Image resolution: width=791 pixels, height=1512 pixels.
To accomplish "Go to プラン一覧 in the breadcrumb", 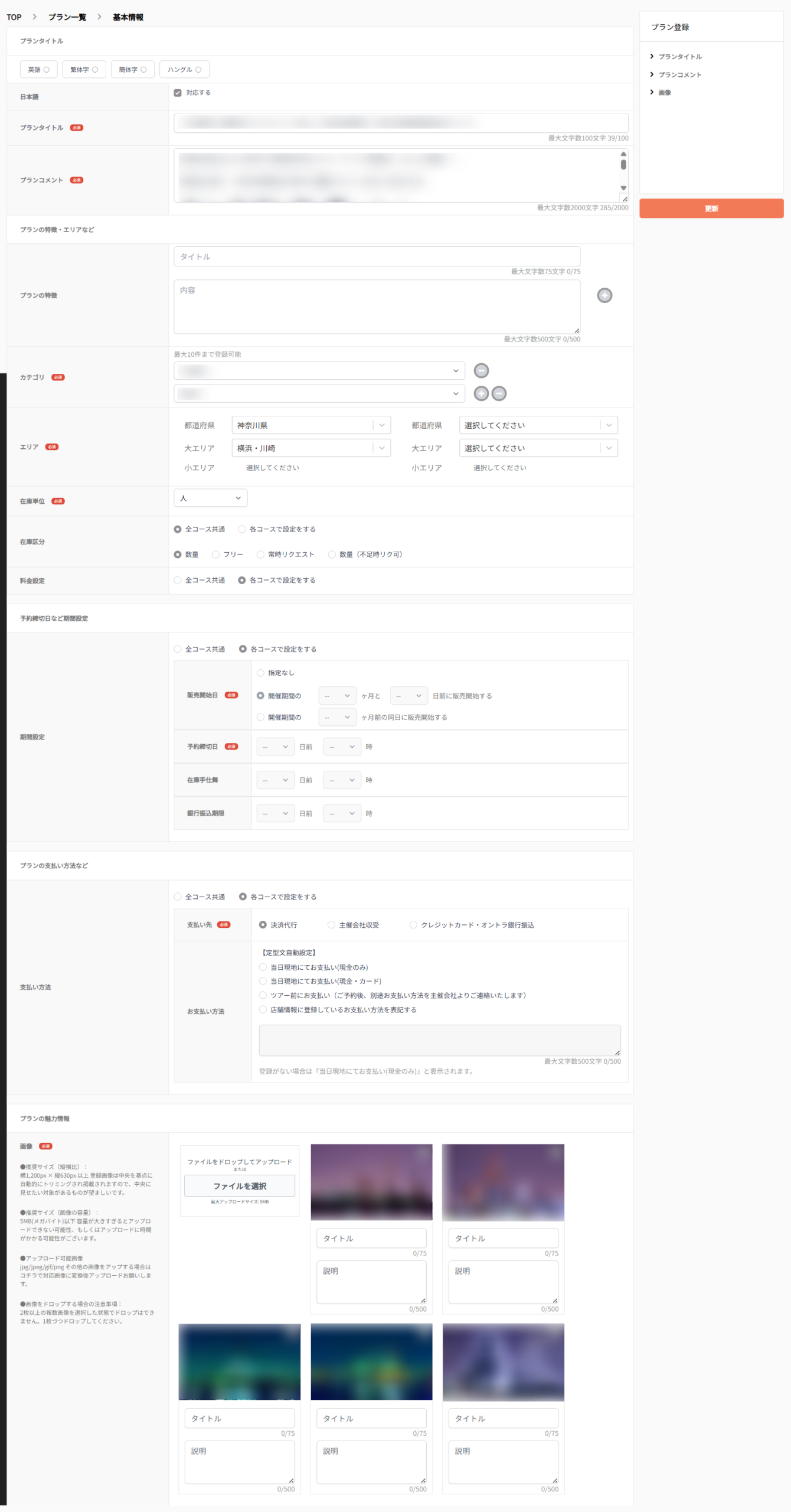I will 67,17.
